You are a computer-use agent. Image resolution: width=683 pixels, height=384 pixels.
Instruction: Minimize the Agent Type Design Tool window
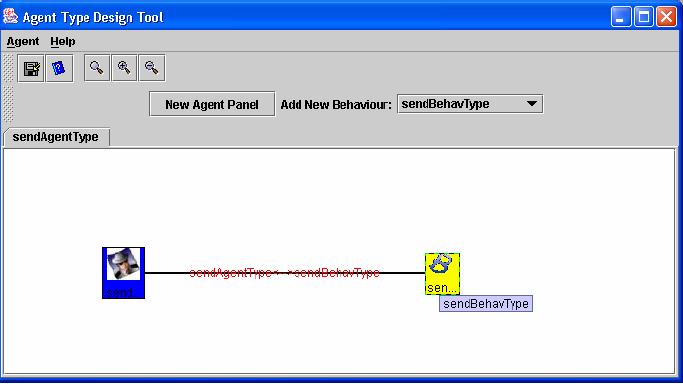pyautogui.click(x=621, y=17)
